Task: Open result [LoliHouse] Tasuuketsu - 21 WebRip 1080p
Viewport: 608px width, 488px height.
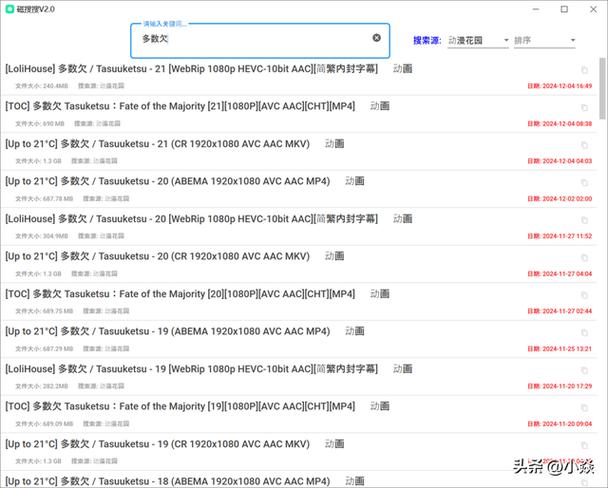Action: (x=192, y=69)
